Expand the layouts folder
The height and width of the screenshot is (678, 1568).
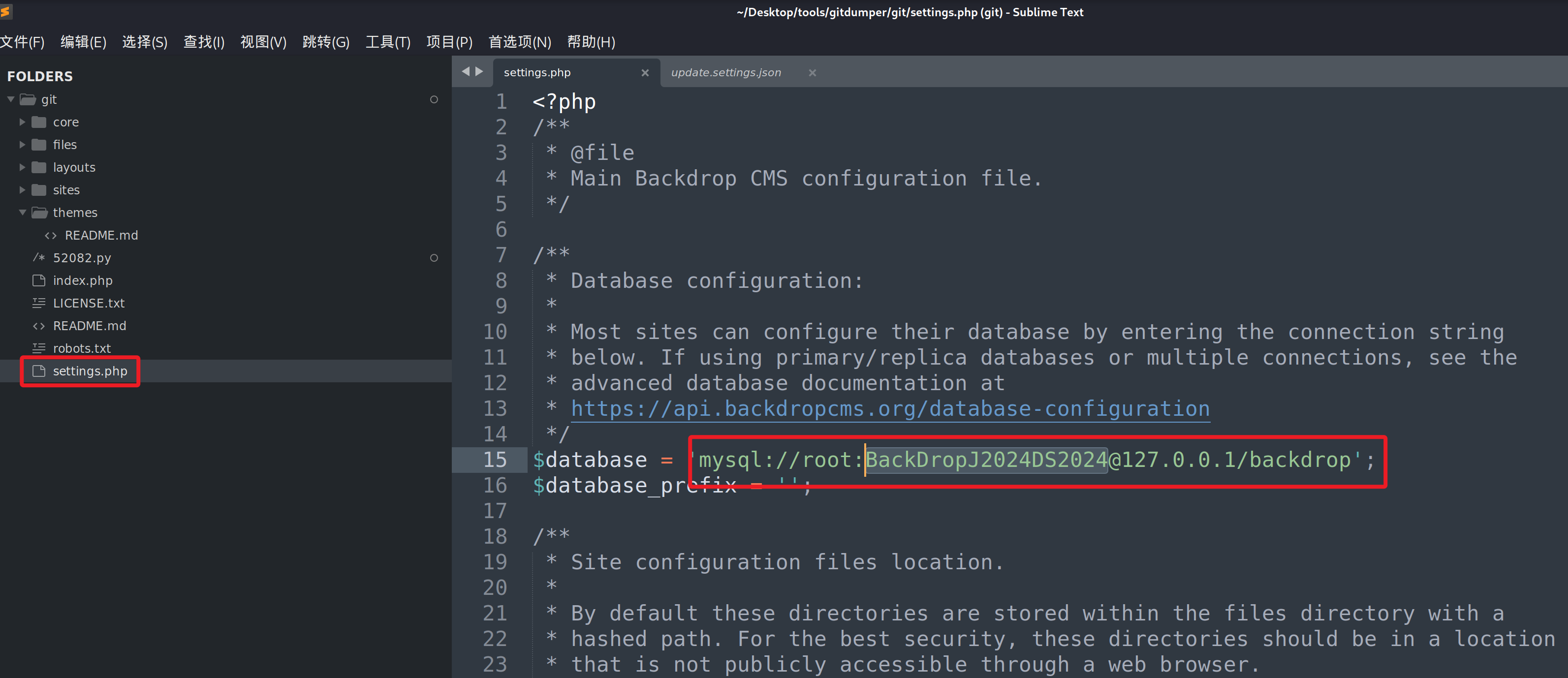pyautogui.click(x=23, y=167)
